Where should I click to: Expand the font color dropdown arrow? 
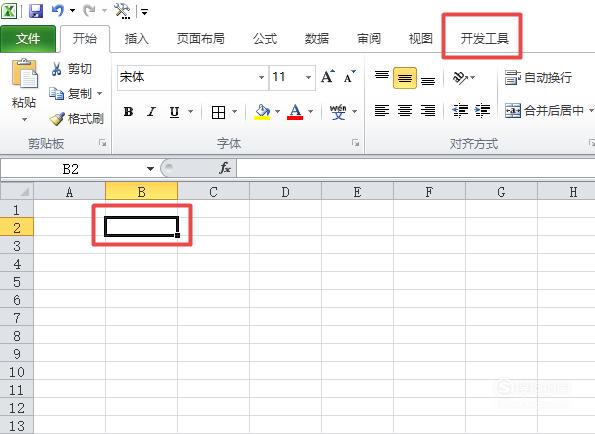pos(311,112)
